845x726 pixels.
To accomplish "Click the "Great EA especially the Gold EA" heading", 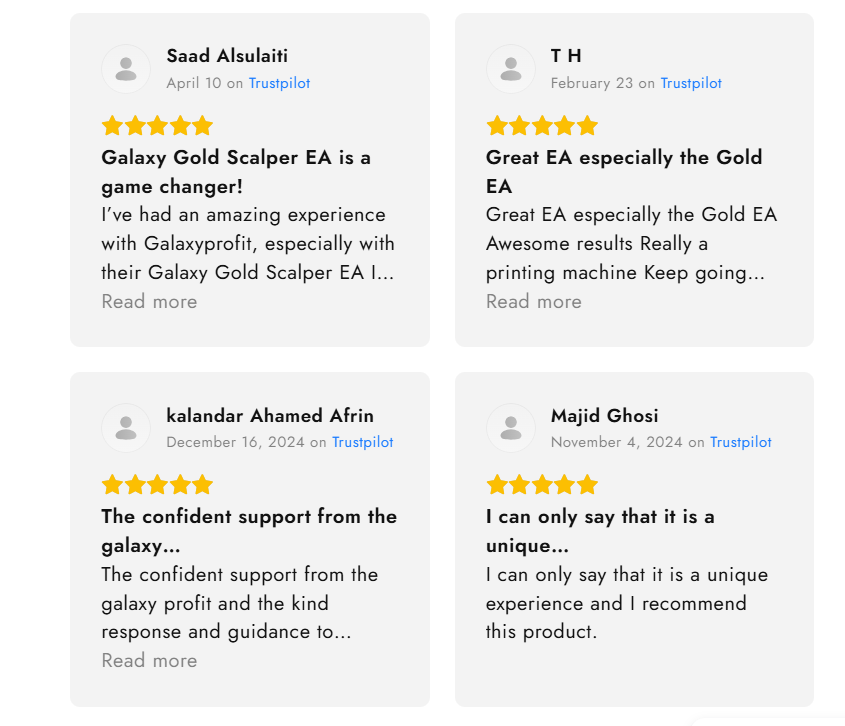I will tap(624, 172).
